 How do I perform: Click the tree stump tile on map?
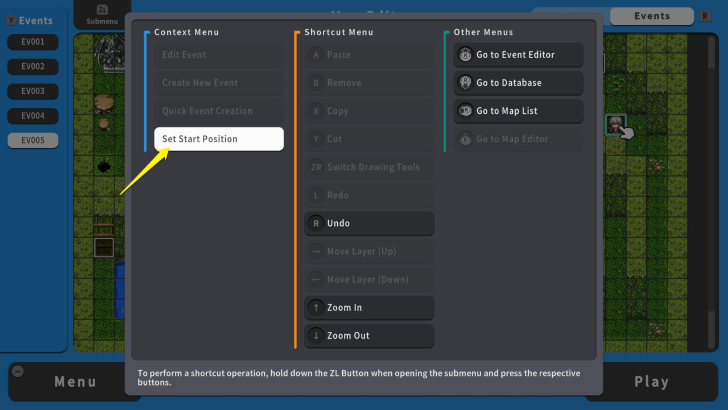click(104, 104)
